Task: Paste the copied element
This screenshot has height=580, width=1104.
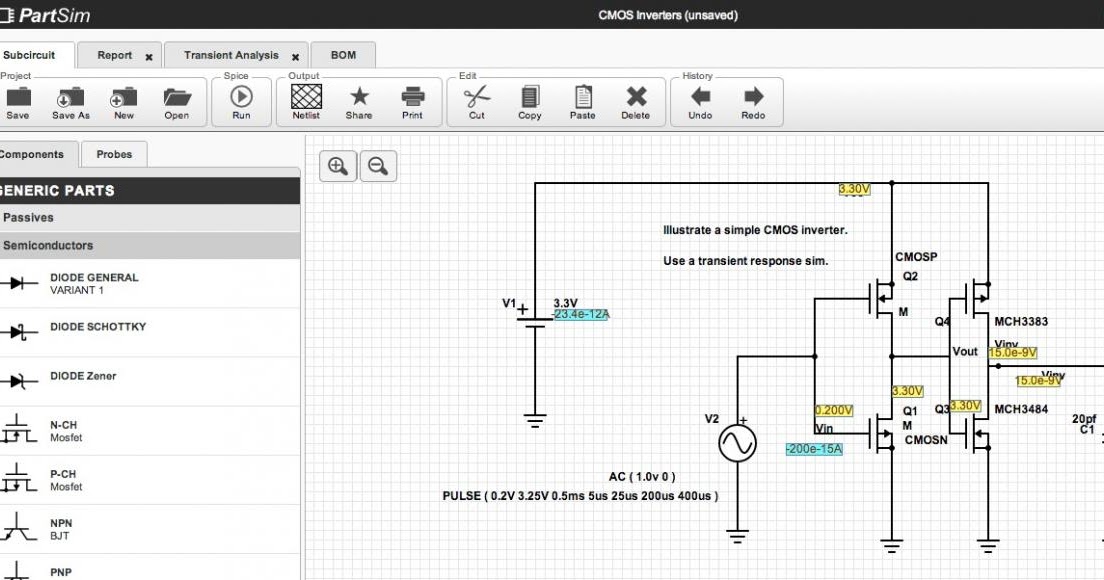Action: (x=582, y=98)
